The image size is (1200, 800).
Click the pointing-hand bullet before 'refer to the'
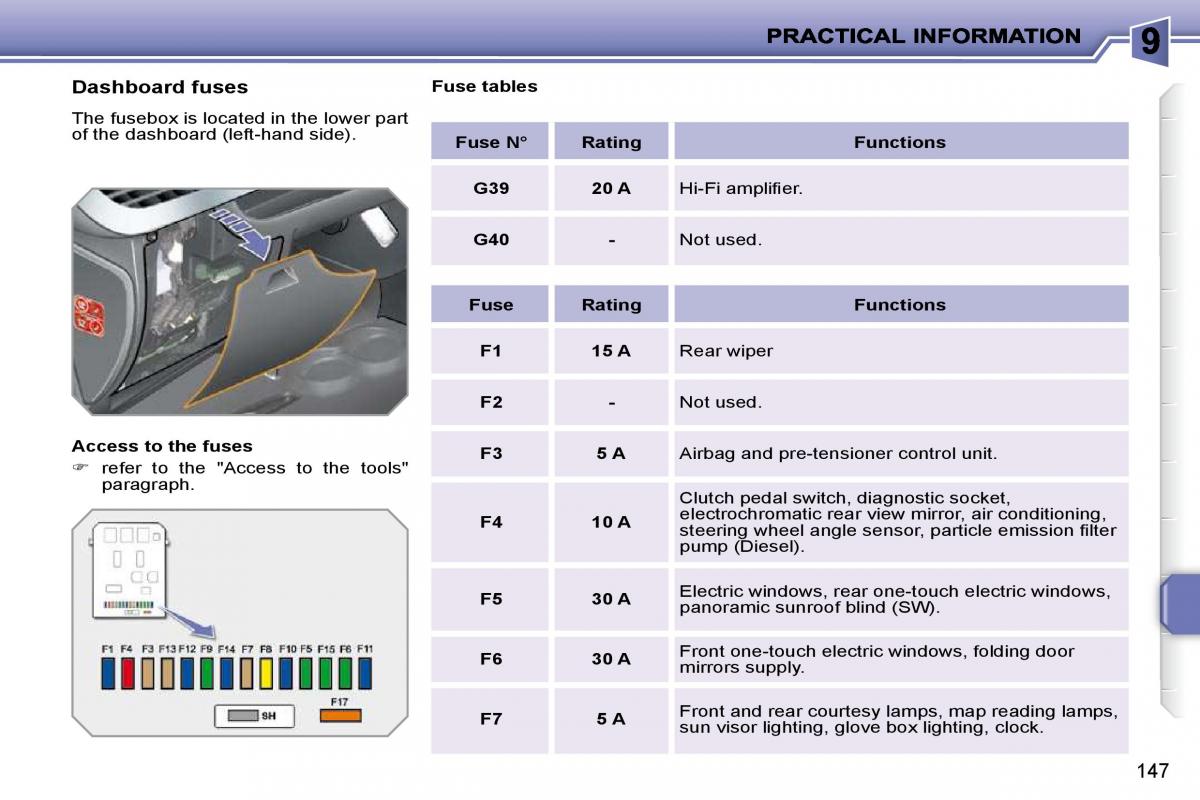coord(80,467)
